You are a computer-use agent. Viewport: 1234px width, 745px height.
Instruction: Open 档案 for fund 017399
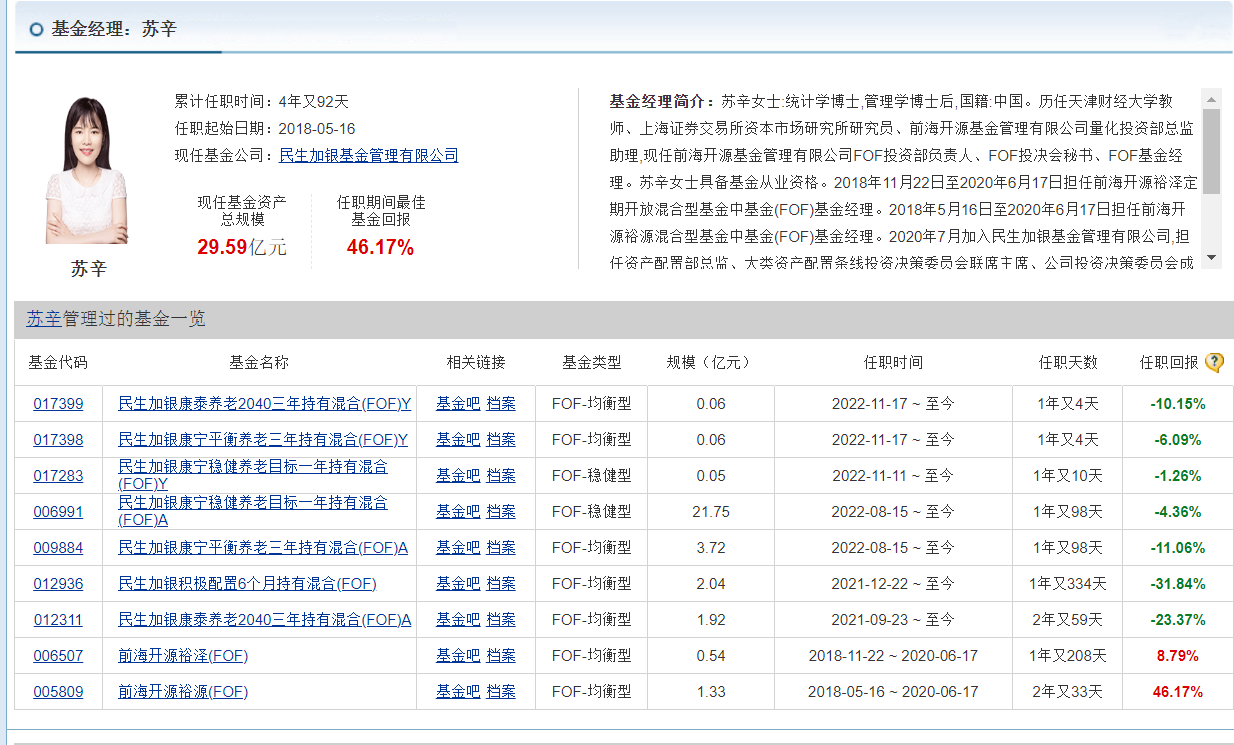coord(501,404)
